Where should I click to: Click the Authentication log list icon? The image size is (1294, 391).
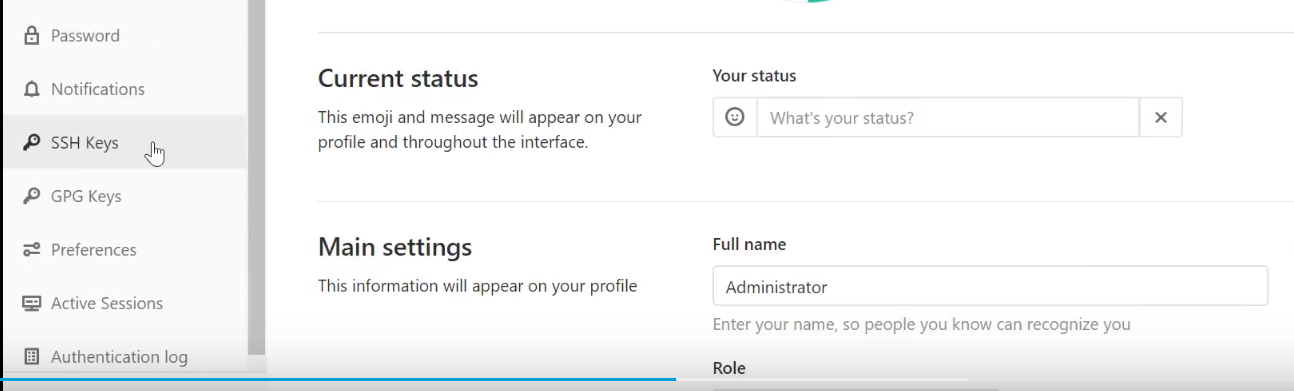[x=31, y=357]
